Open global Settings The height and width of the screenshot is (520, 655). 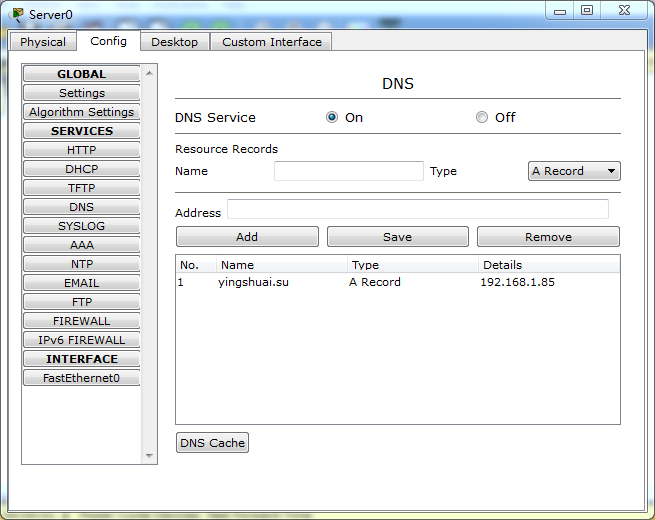coord(81,93)
